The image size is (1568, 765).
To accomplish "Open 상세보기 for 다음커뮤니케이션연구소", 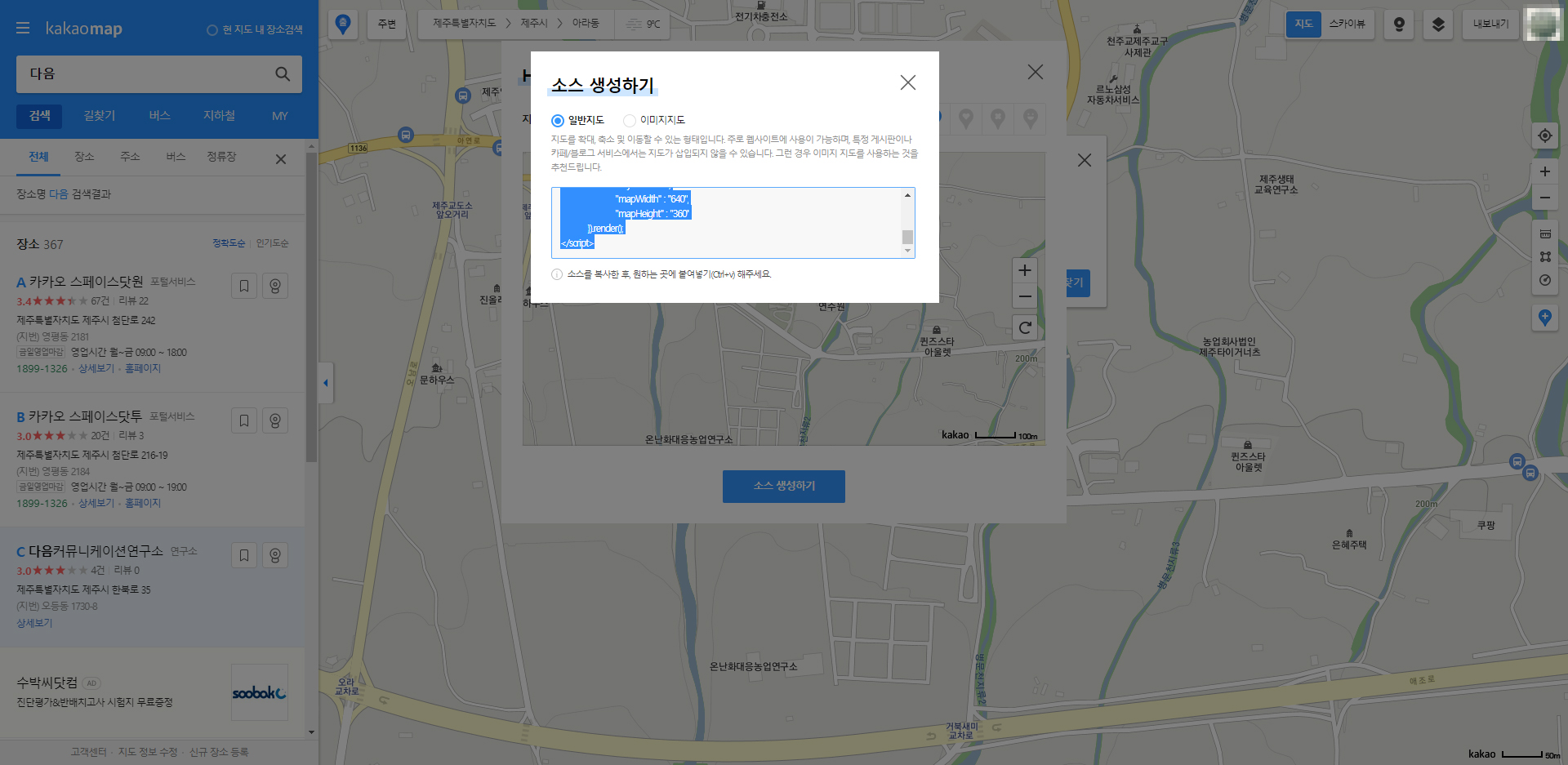I will pyautogui.click(x=34, y=623).
